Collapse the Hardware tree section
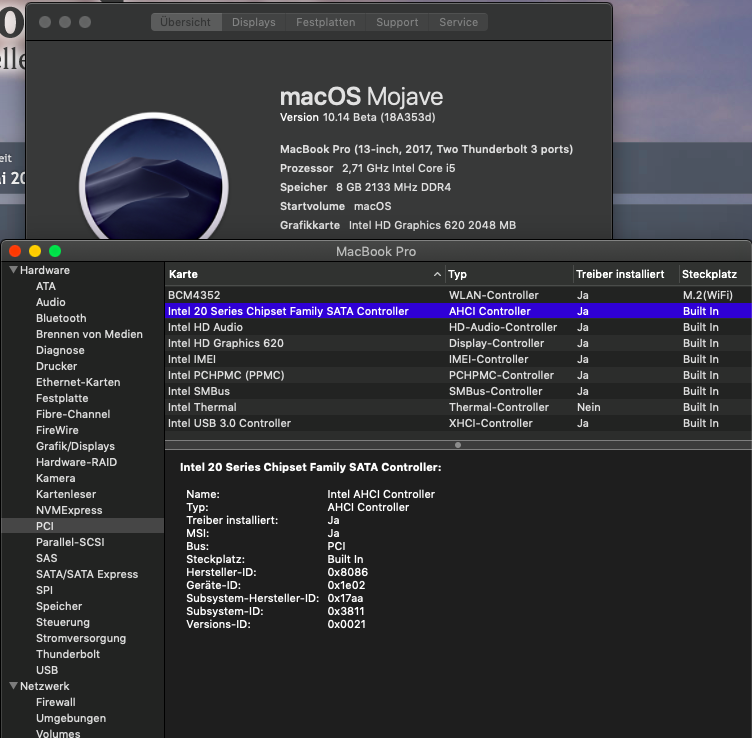Image resolution: width=752 pixels, height=738 pixels. [x=13, y=271]
